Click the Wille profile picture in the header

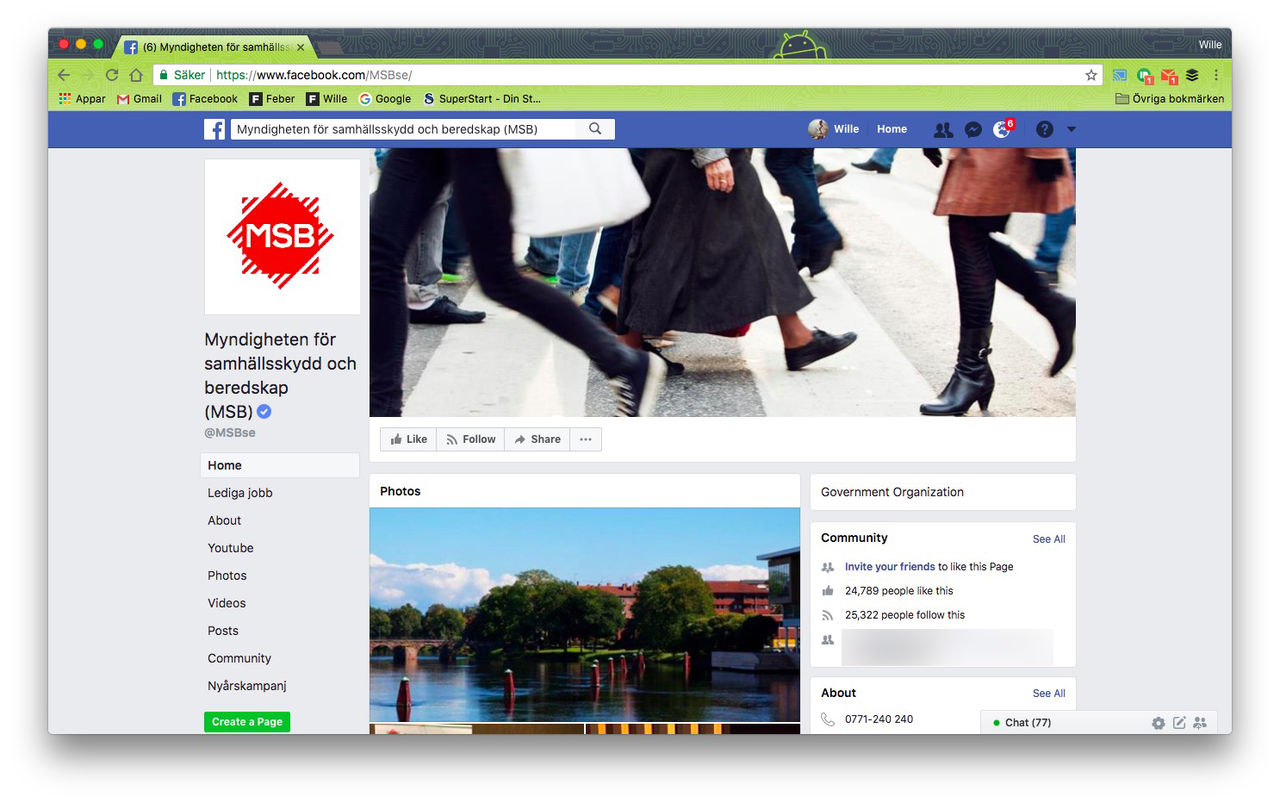click(818, 129)
